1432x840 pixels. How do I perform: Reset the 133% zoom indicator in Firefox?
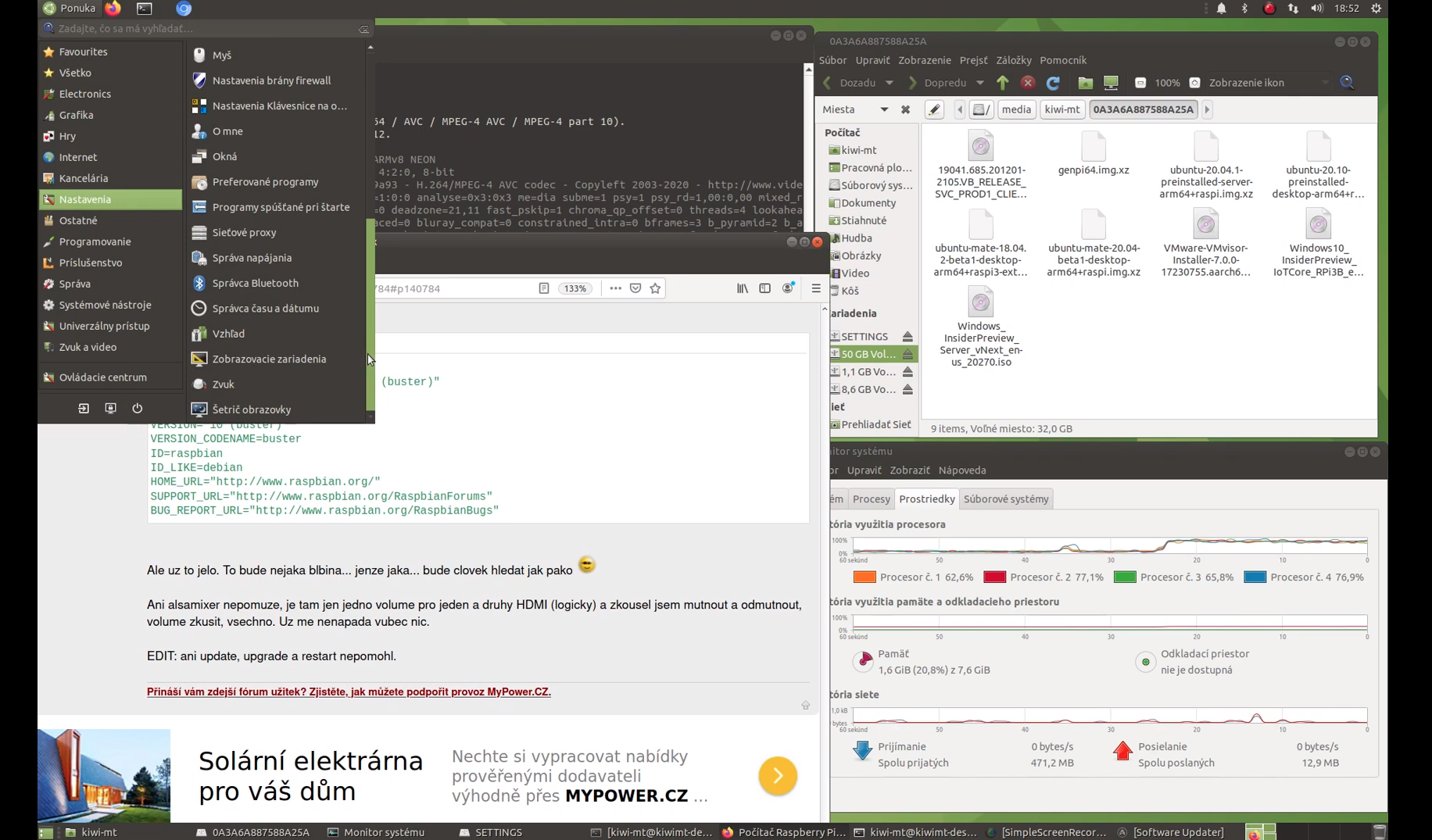(575, 288)
